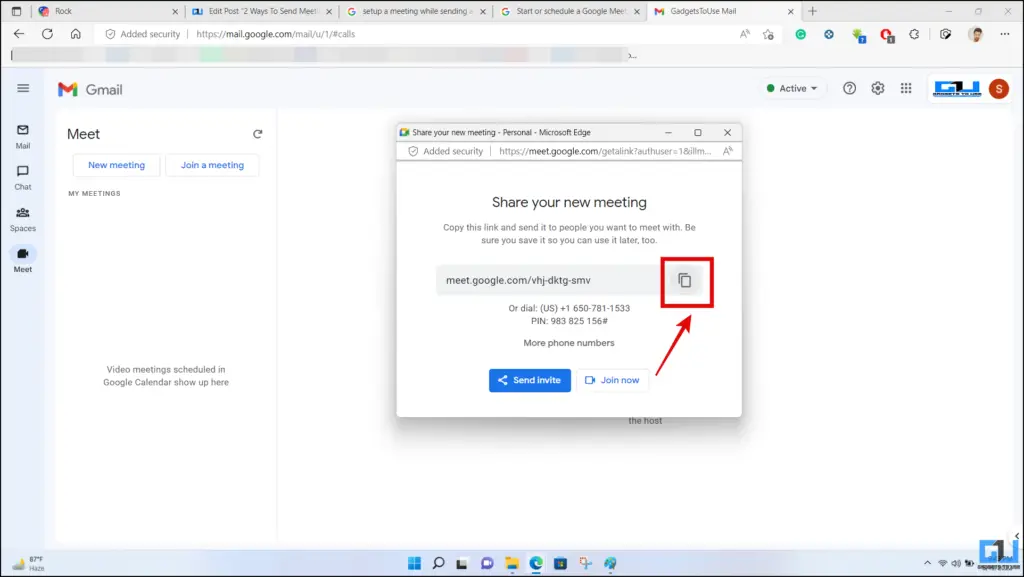Switch to Start or schedule Google Meet tab
The width and height of the screenshot is (1024, 577).
(569, 11)
